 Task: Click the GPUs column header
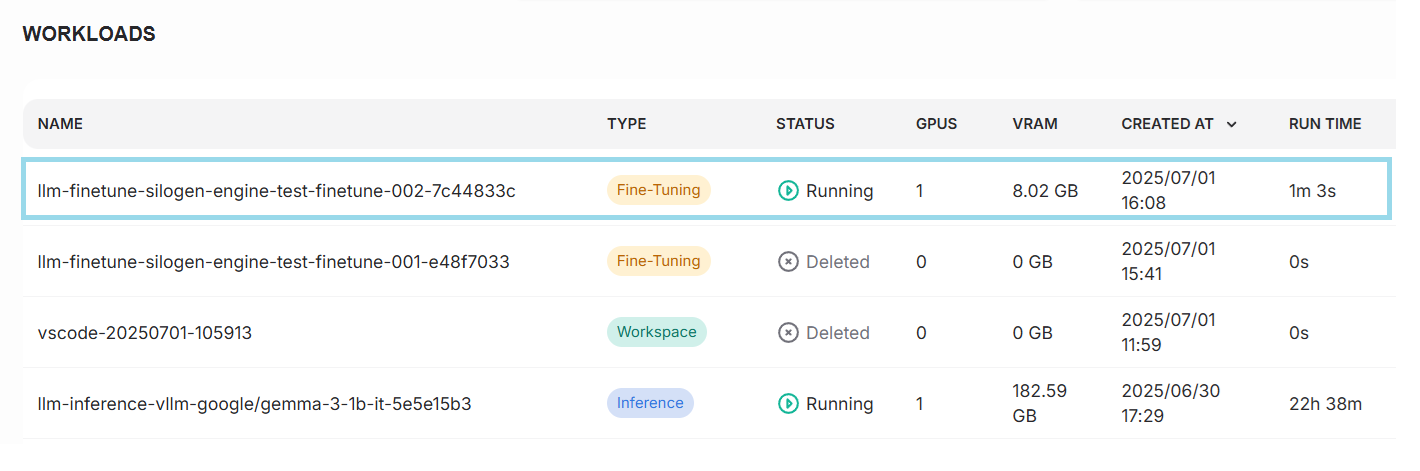936,124
